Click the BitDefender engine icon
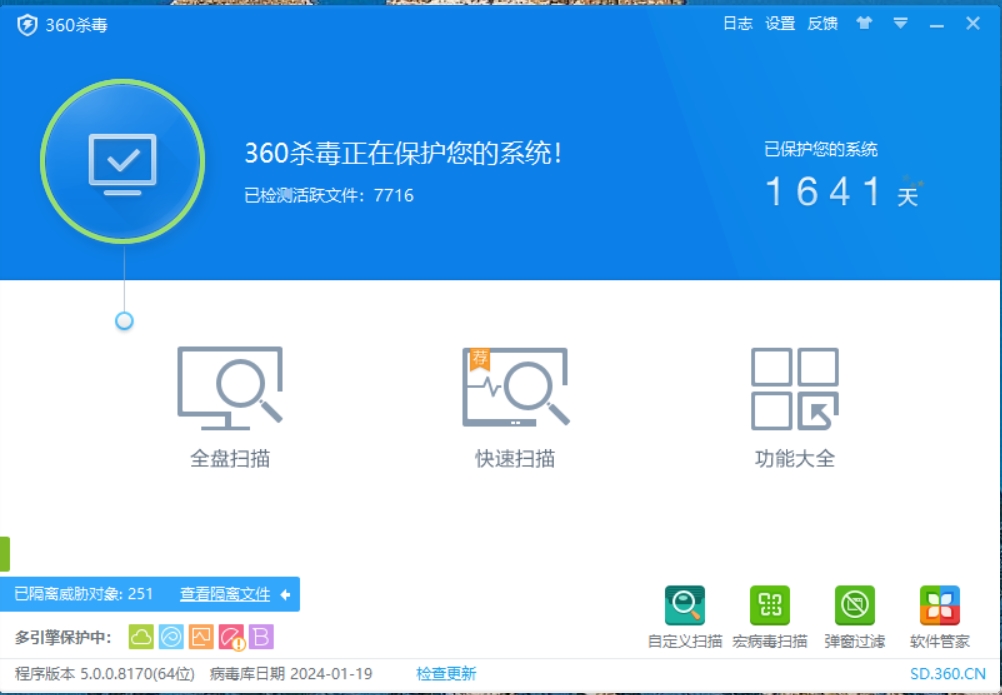 point(260,634)
